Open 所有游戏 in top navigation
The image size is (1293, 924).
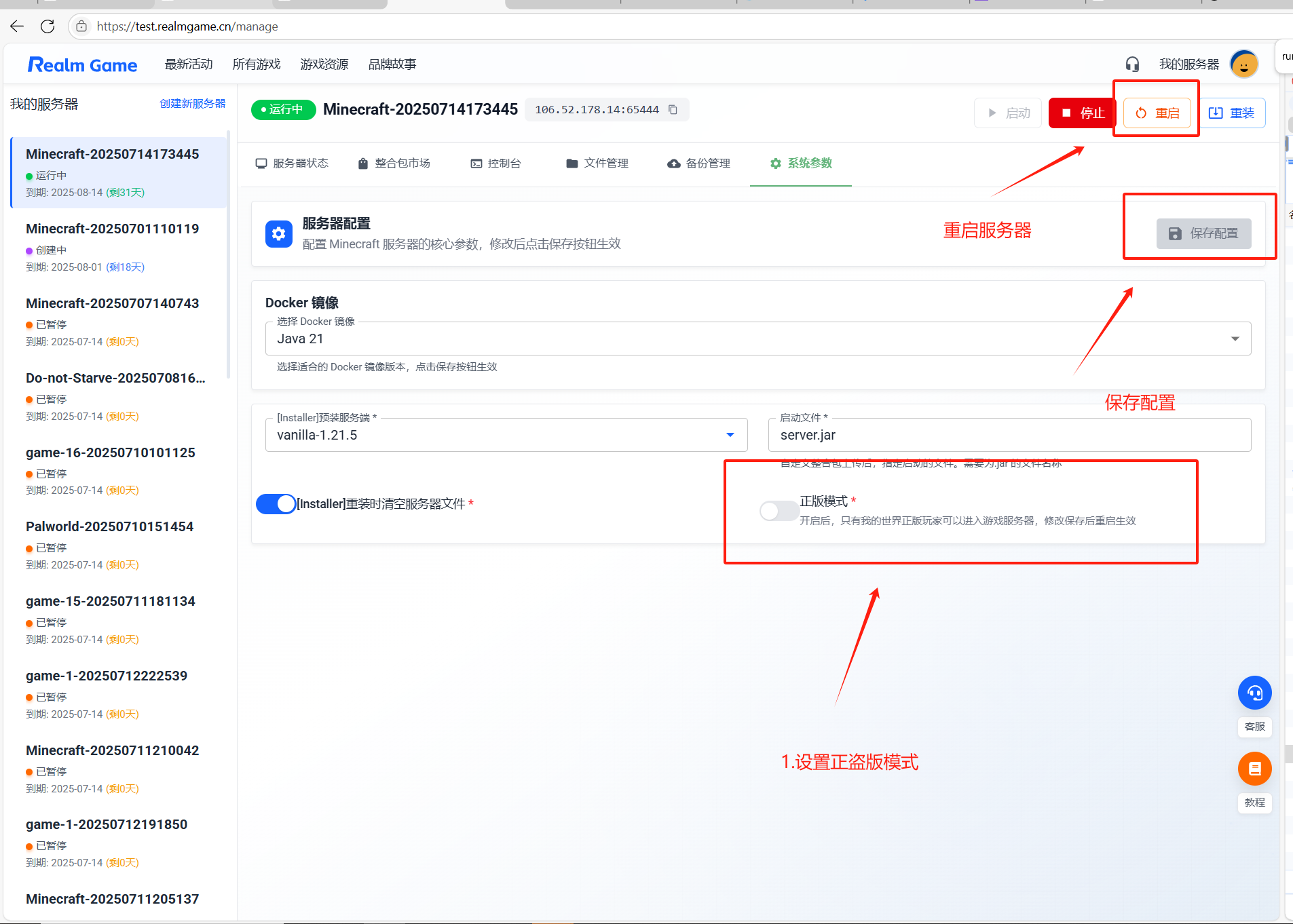pyautogui.click(x=257, y=64)
